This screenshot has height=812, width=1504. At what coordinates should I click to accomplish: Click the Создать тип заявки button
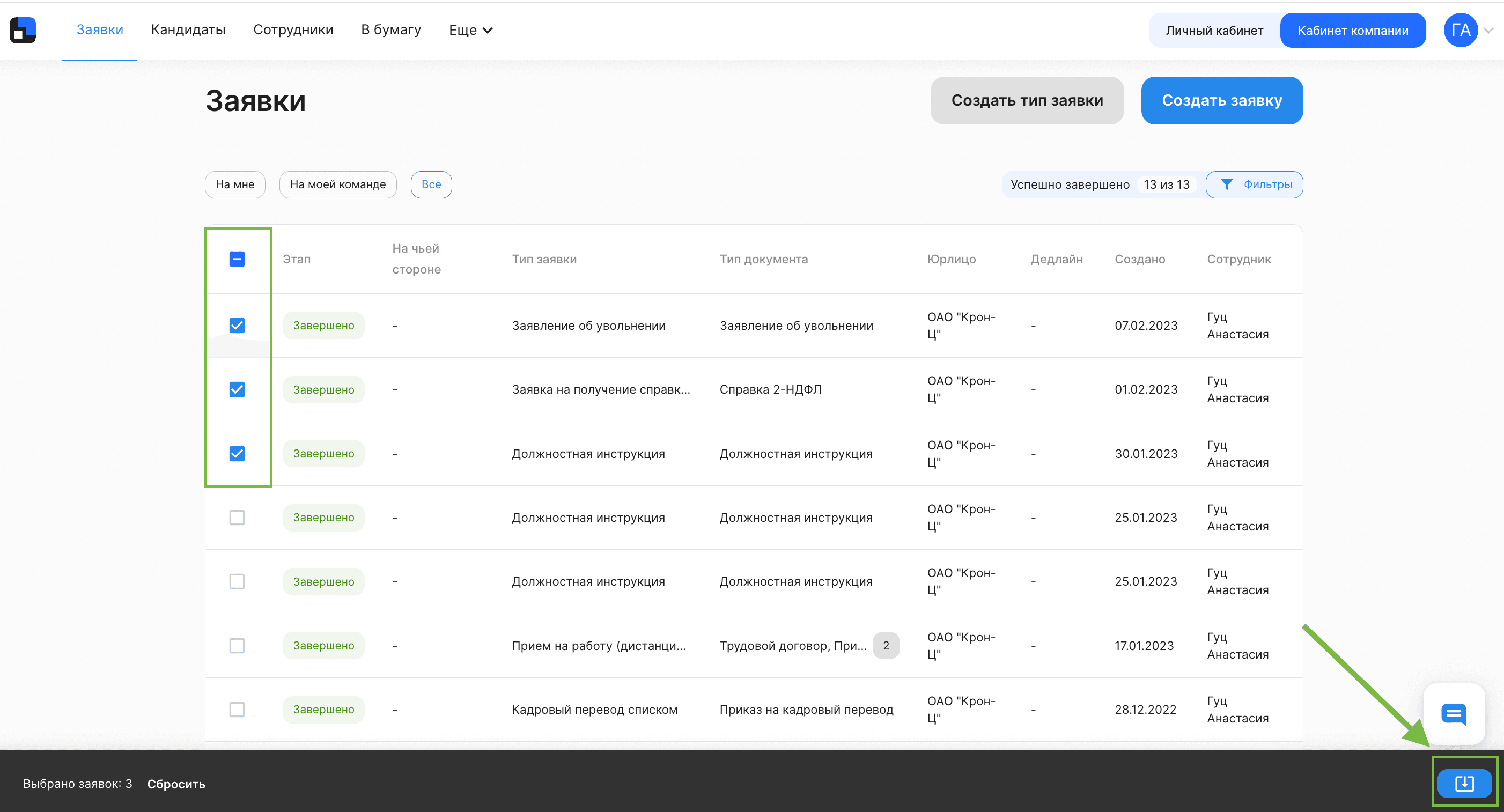pos(1027,100)
